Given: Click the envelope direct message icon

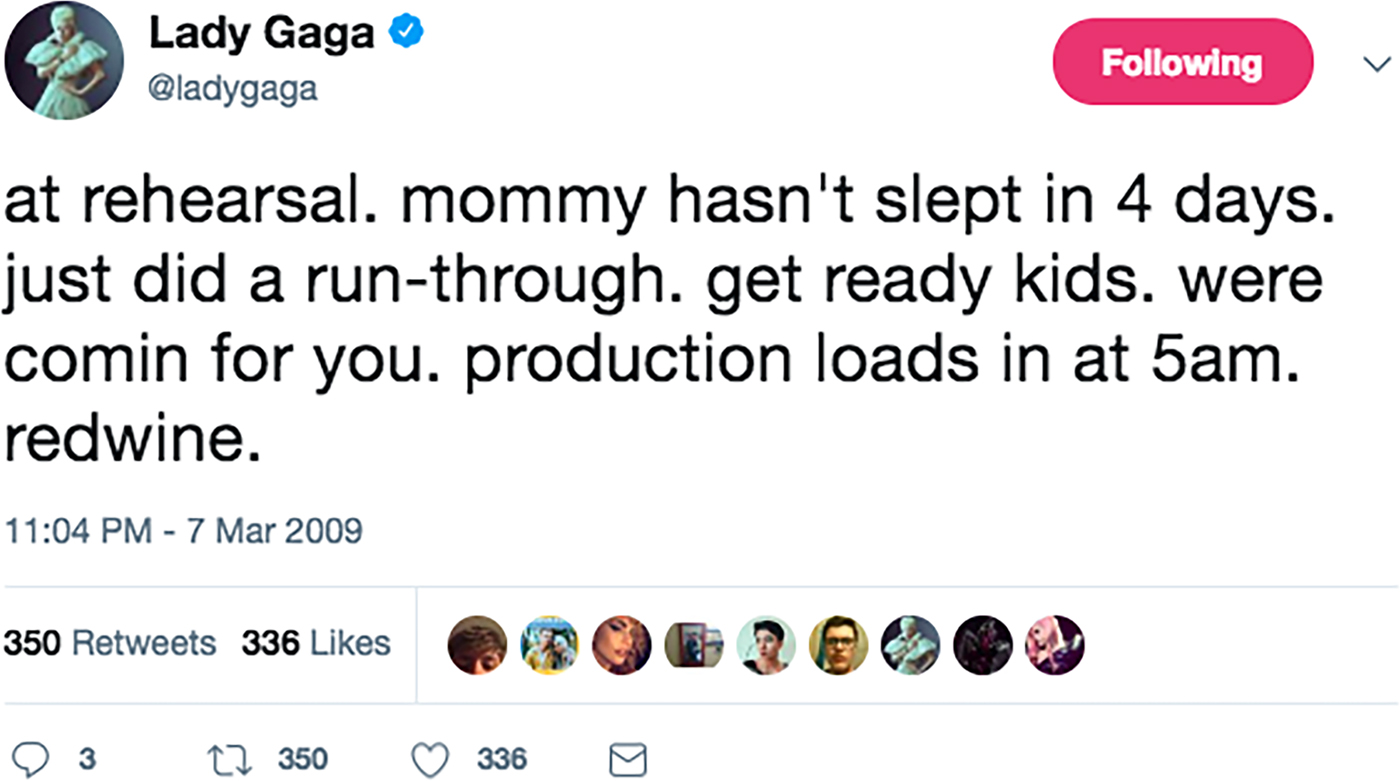Looking at the screenshot, I should 628,760.
